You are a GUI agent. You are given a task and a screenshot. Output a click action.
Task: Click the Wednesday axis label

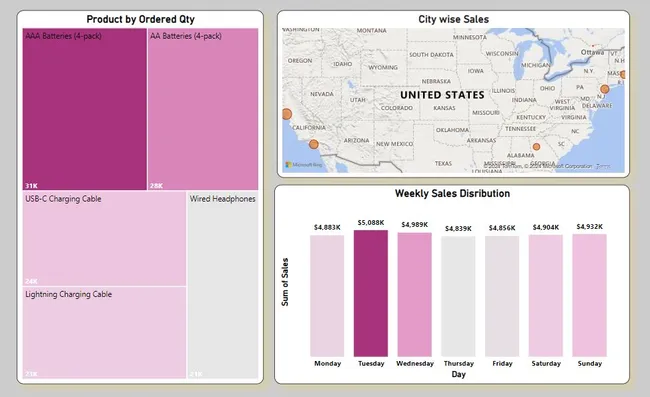point(415,363)
